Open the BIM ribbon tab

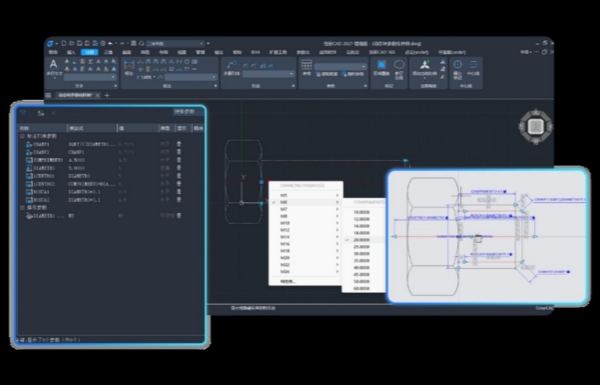tap(255, 52)
